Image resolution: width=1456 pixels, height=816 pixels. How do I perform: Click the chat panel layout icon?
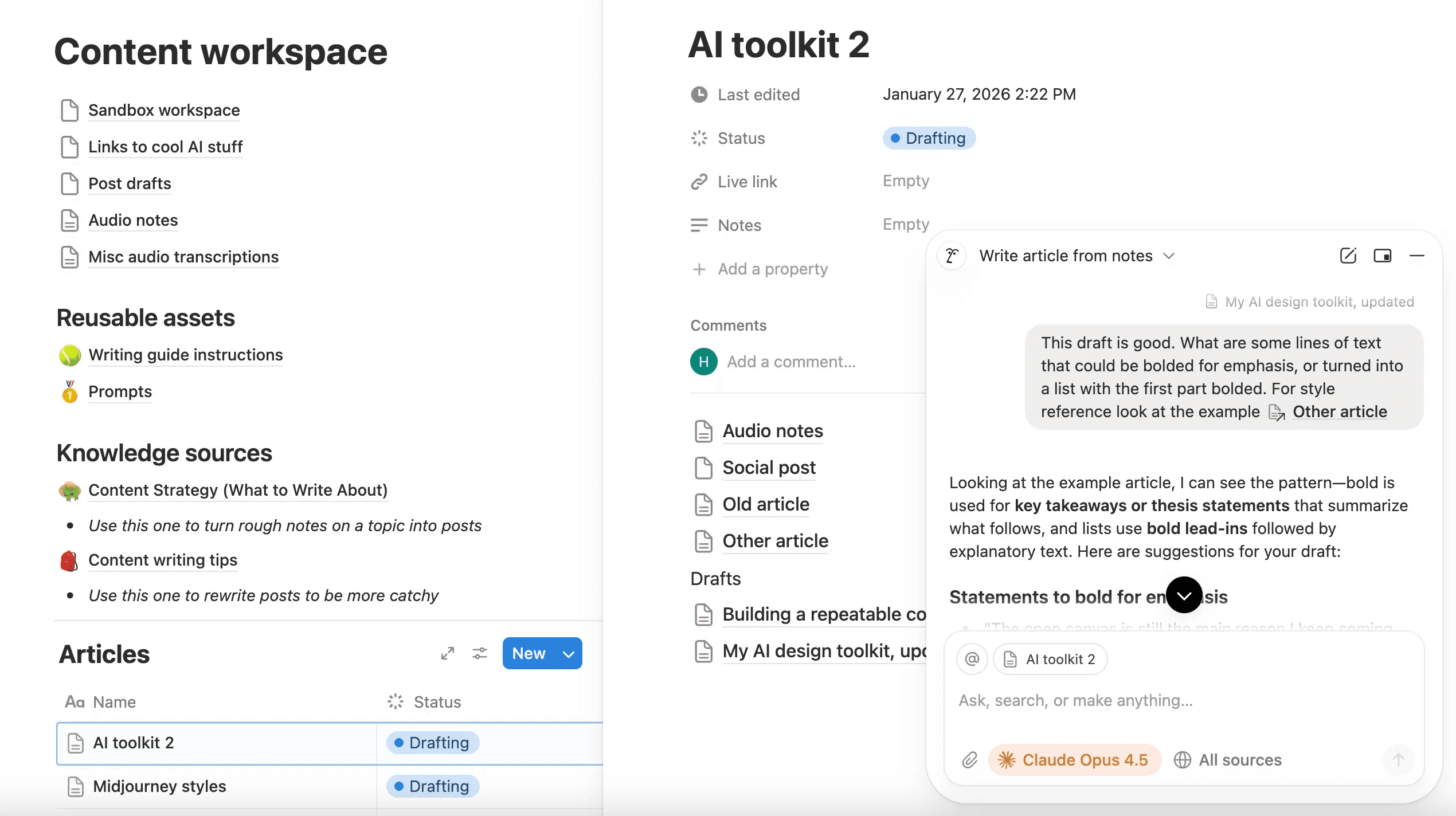[x=1382, y=256]
